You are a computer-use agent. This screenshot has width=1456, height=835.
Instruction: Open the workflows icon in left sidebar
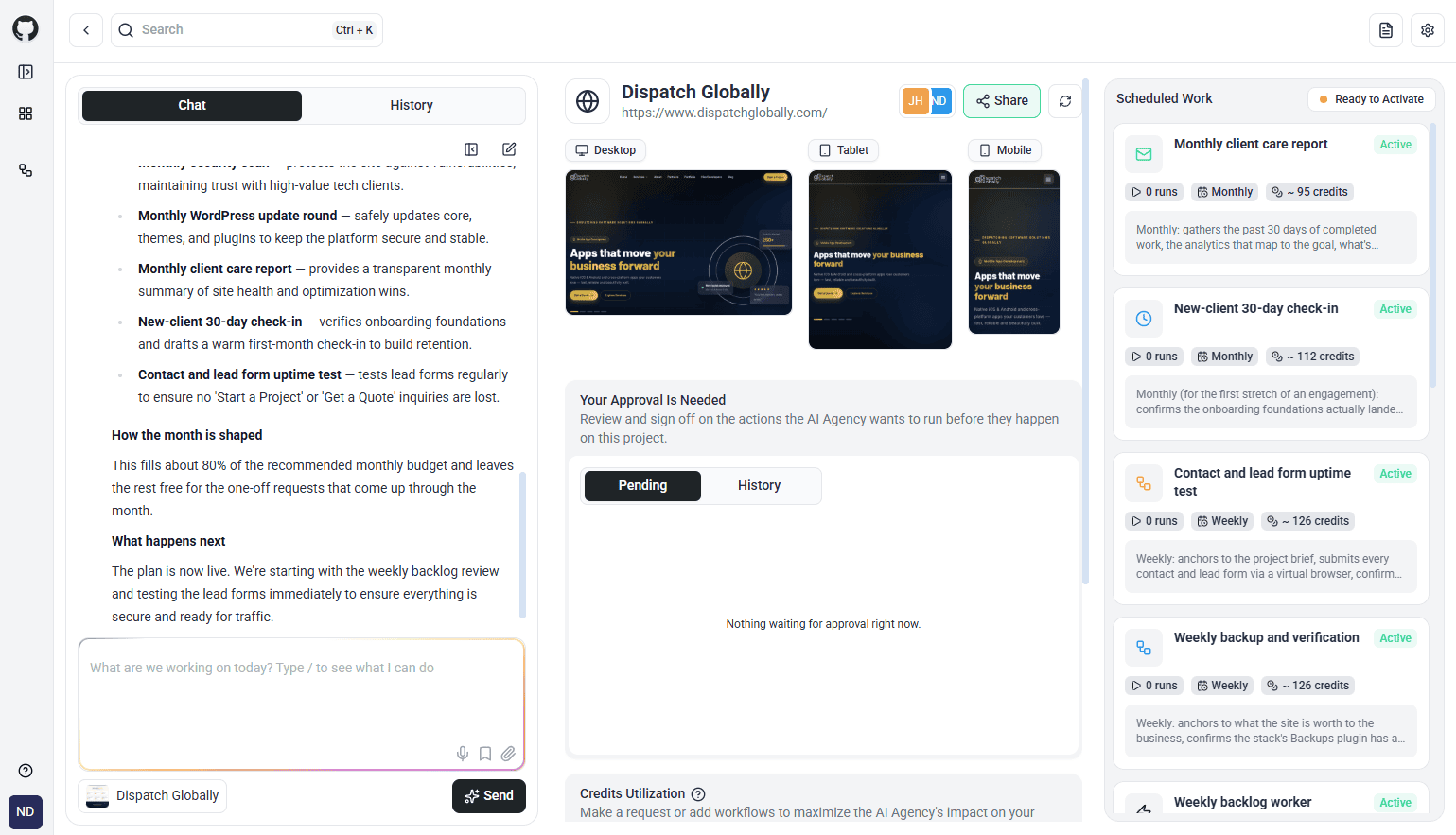(x=26, y=170)
